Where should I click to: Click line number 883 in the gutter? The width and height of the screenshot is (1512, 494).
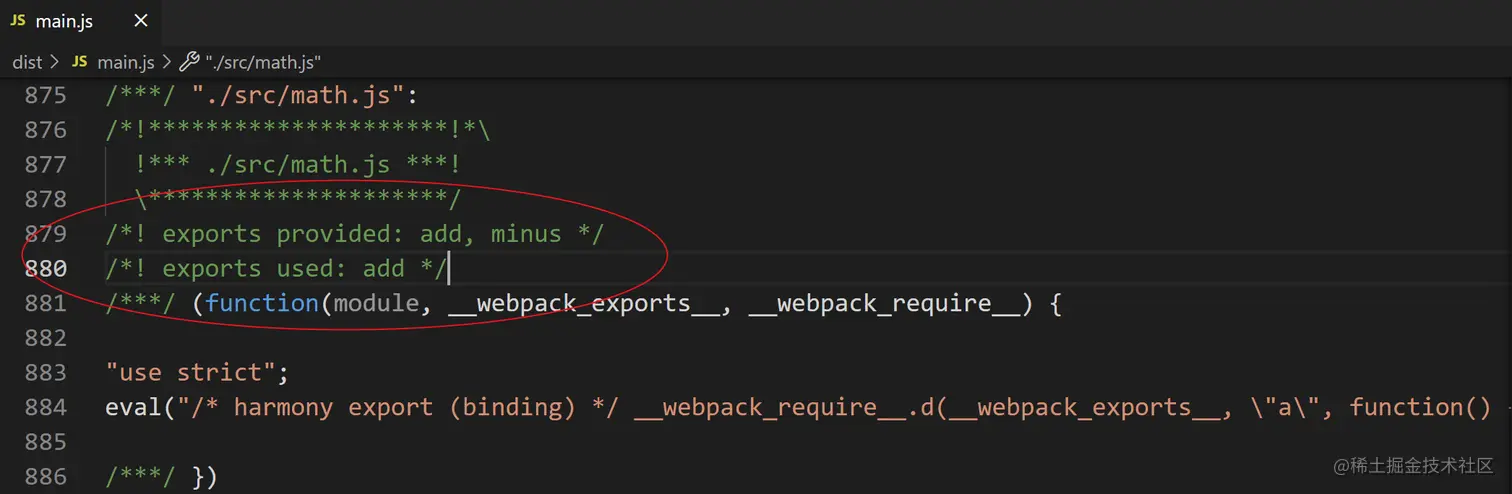pyautogui.click(x=46, y=372)
